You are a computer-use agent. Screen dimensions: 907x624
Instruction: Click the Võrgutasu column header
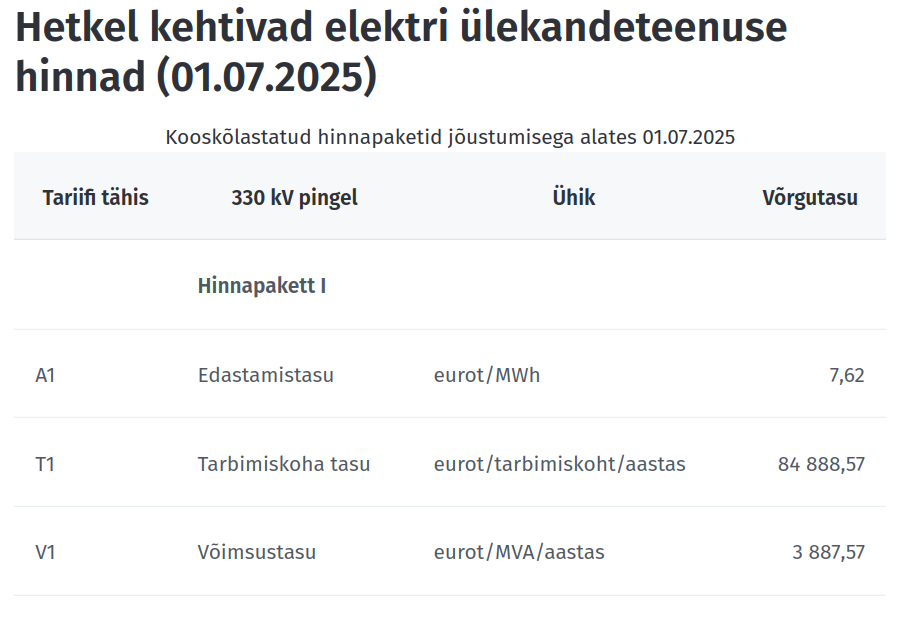click(x=810, y=198)
